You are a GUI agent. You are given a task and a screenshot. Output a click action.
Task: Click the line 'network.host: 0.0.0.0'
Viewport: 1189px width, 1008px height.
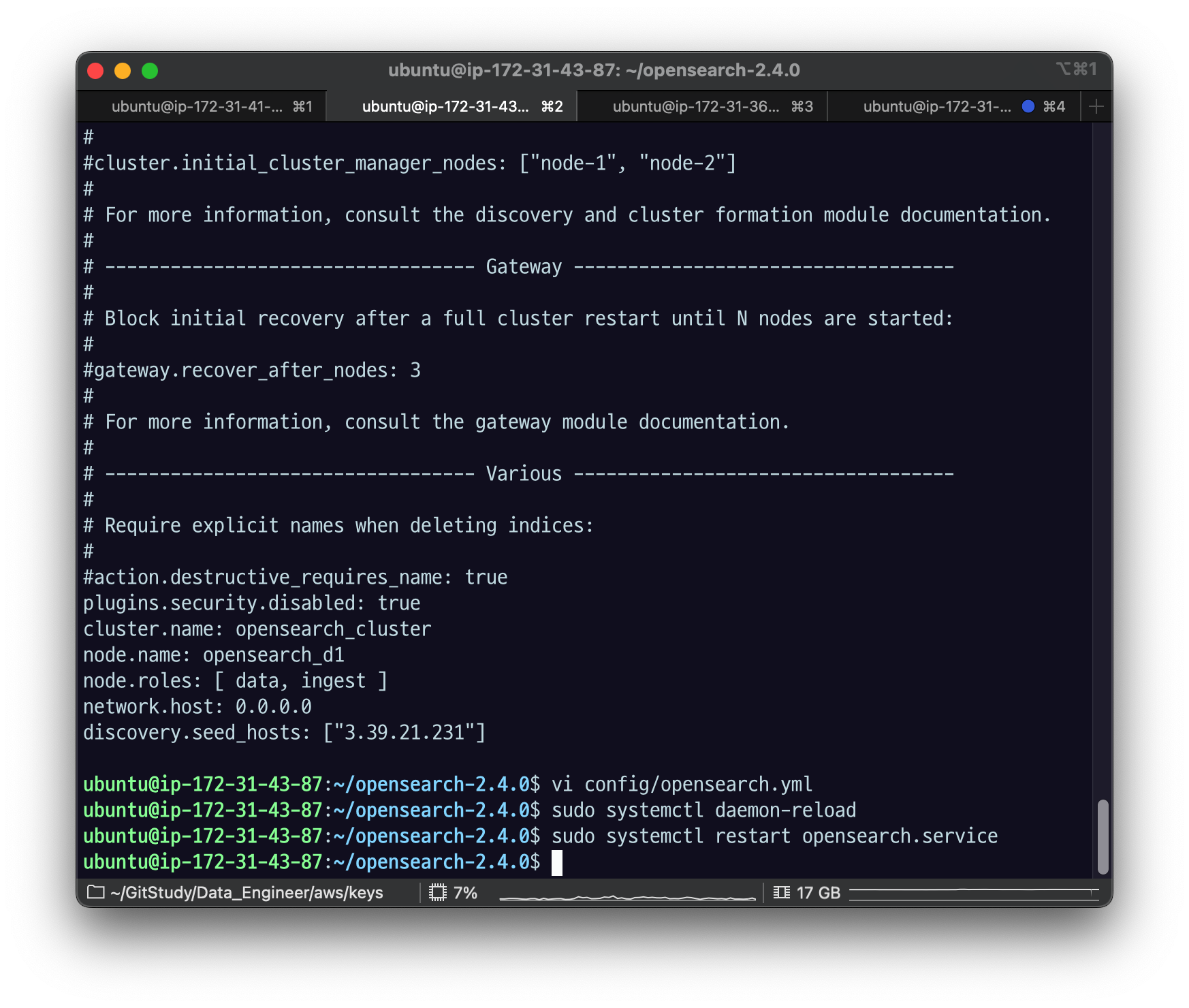197,706
